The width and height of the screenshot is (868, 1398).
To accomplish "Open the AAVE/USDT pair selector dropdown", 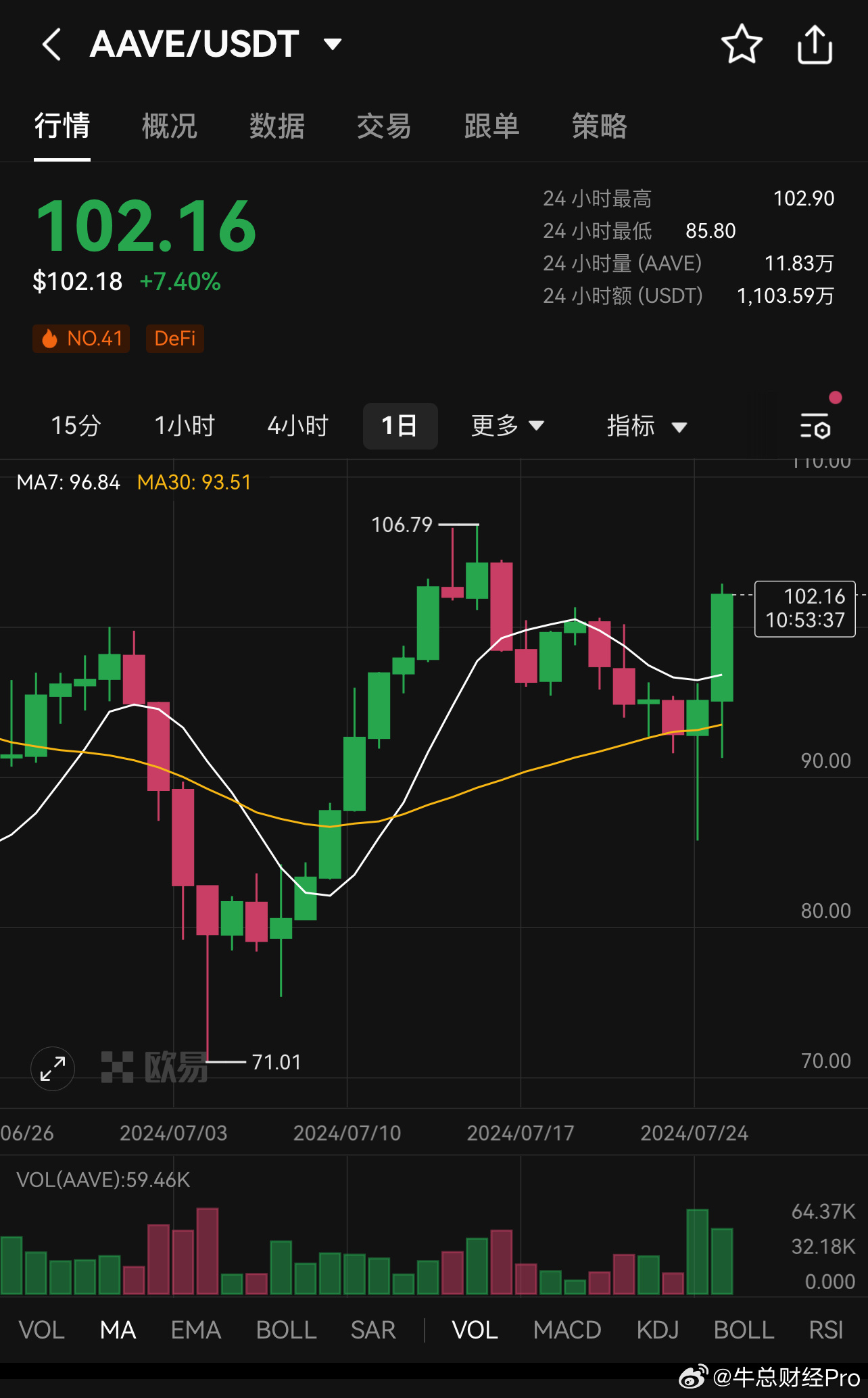I will click(x=333, y=45).
